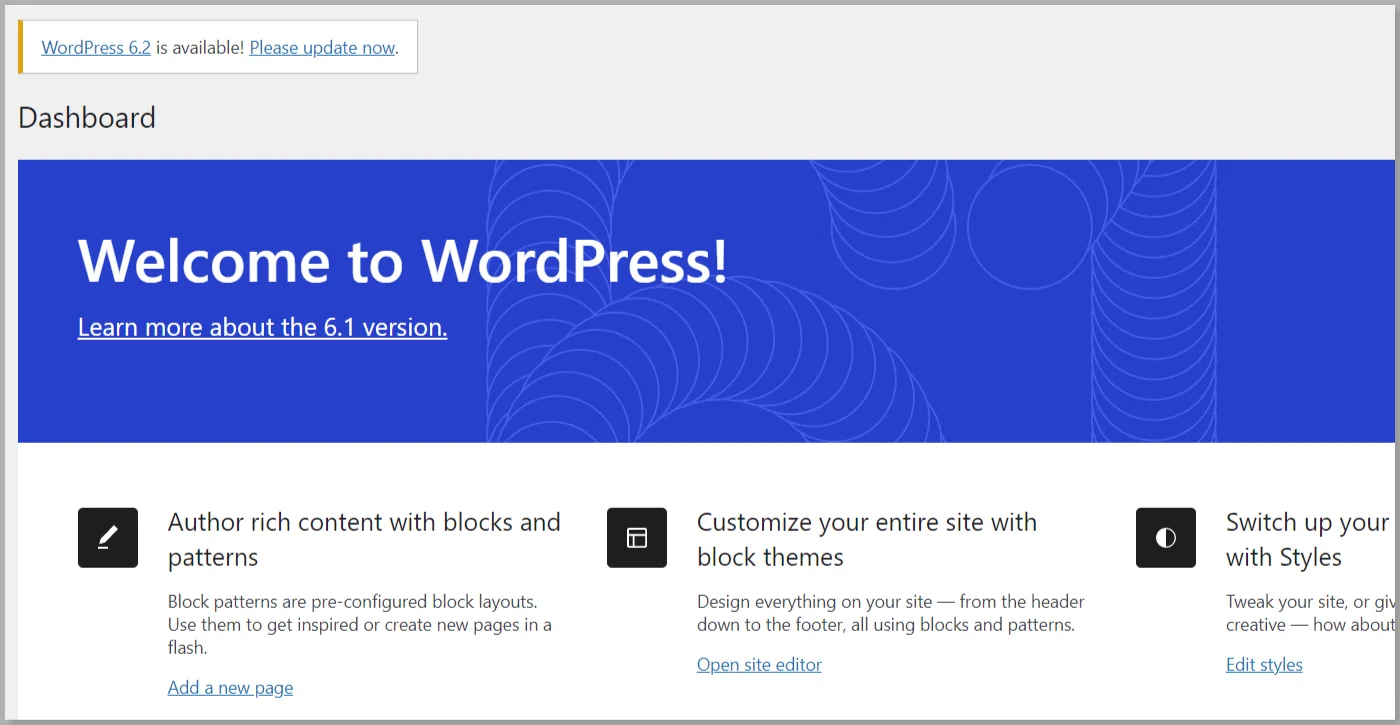Open Learn more about the 6.1 version
Image resolution: width=1400 pixels, height=725 pixels.
click(262, 327)
